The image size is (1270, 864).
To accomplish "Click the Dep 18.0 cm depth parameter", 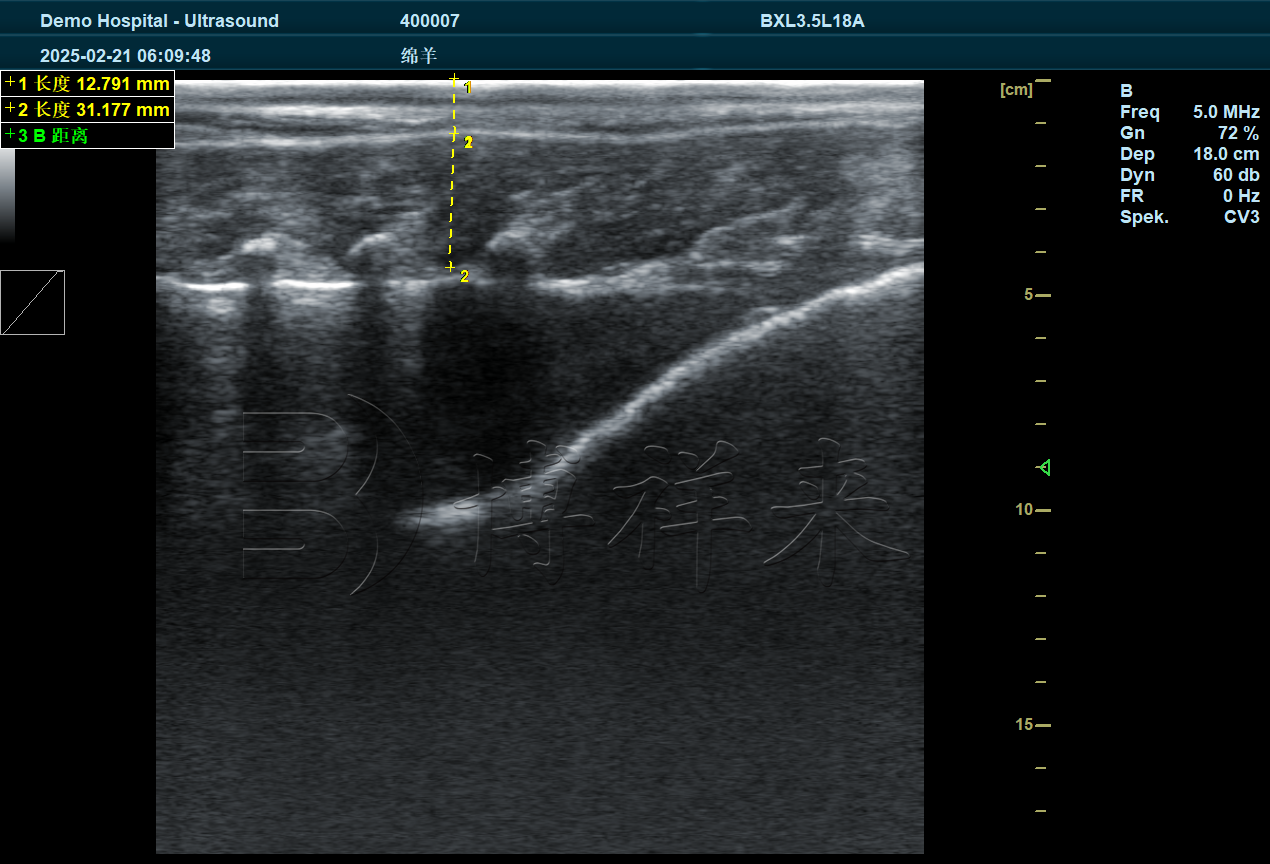I will 1189,154.
